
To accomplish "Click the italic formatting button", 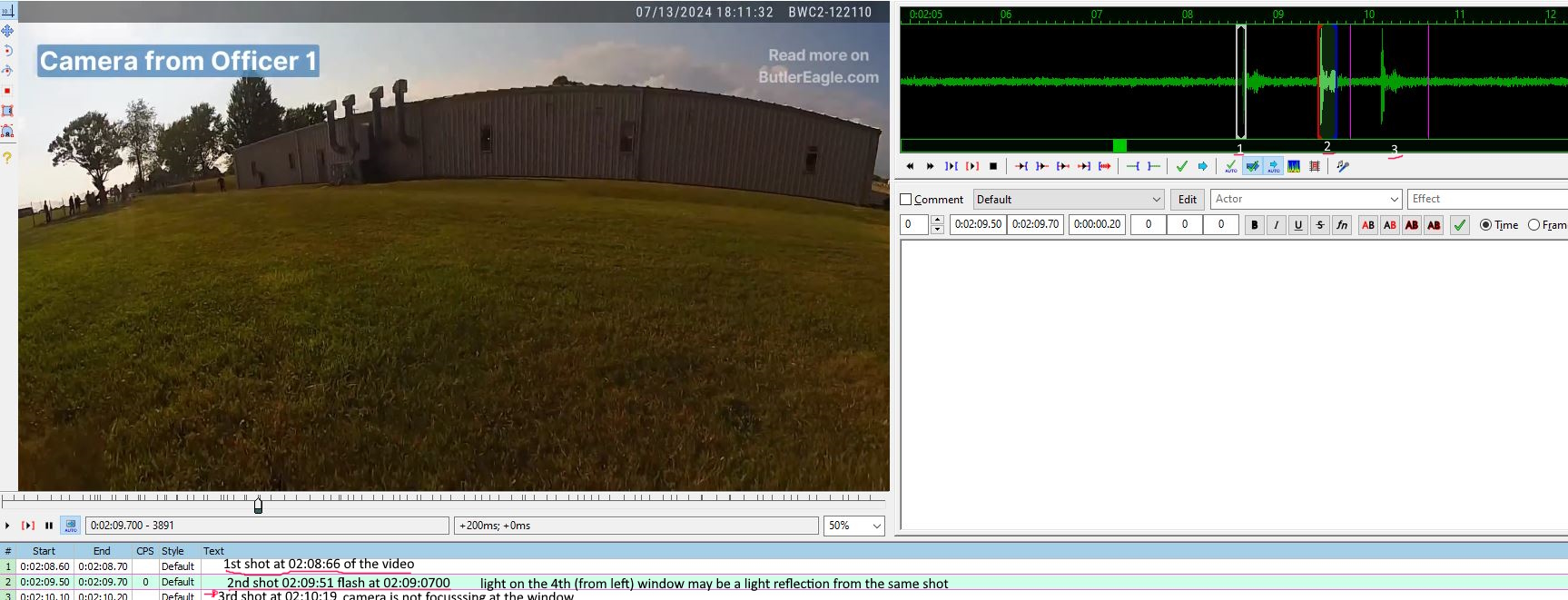I will pyautogui.click(x=1276, y=225).
